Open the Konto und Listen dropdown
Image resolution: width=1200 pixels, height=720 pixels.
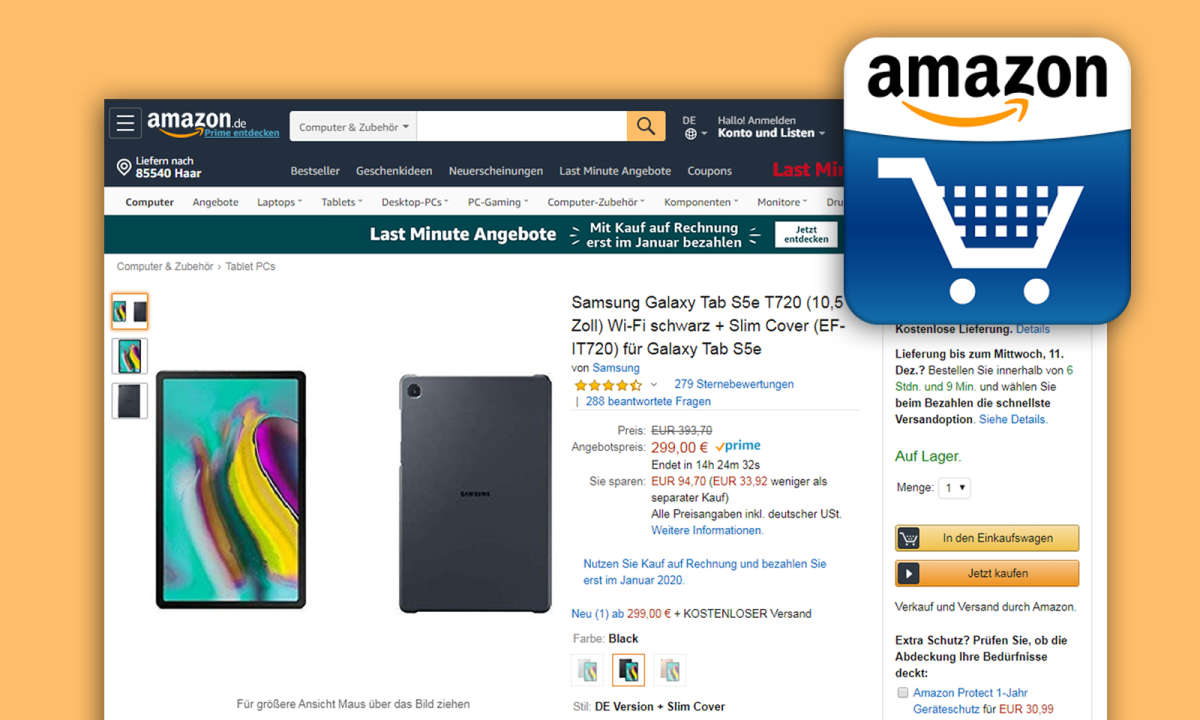point(772,133)
